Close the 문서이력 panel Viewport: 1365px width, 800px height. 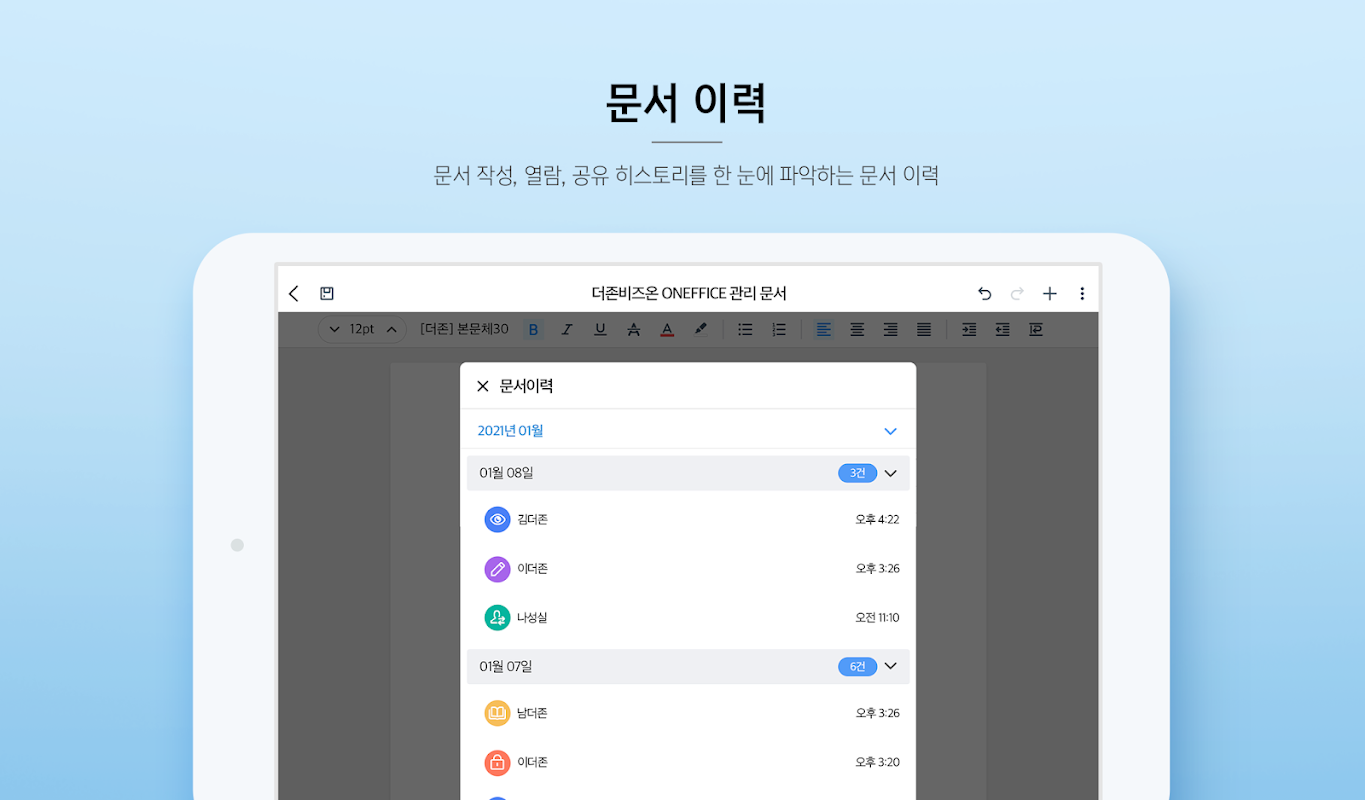point(483,386)
